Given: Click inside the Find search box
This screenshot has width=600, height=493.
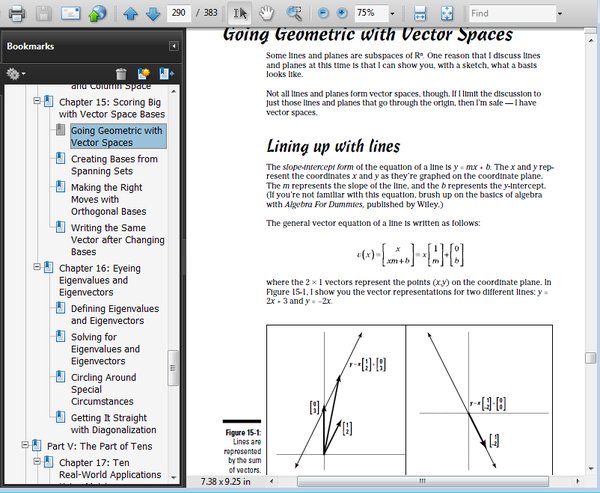Looking at the screenshot, I should coord(512,13).
